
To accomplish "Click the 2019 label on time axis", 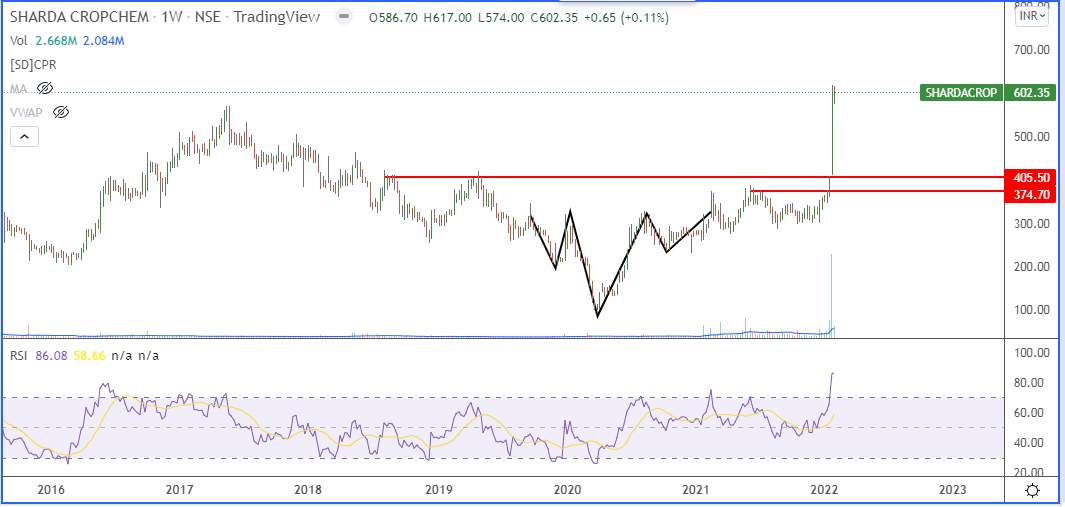I will (439, 489).
